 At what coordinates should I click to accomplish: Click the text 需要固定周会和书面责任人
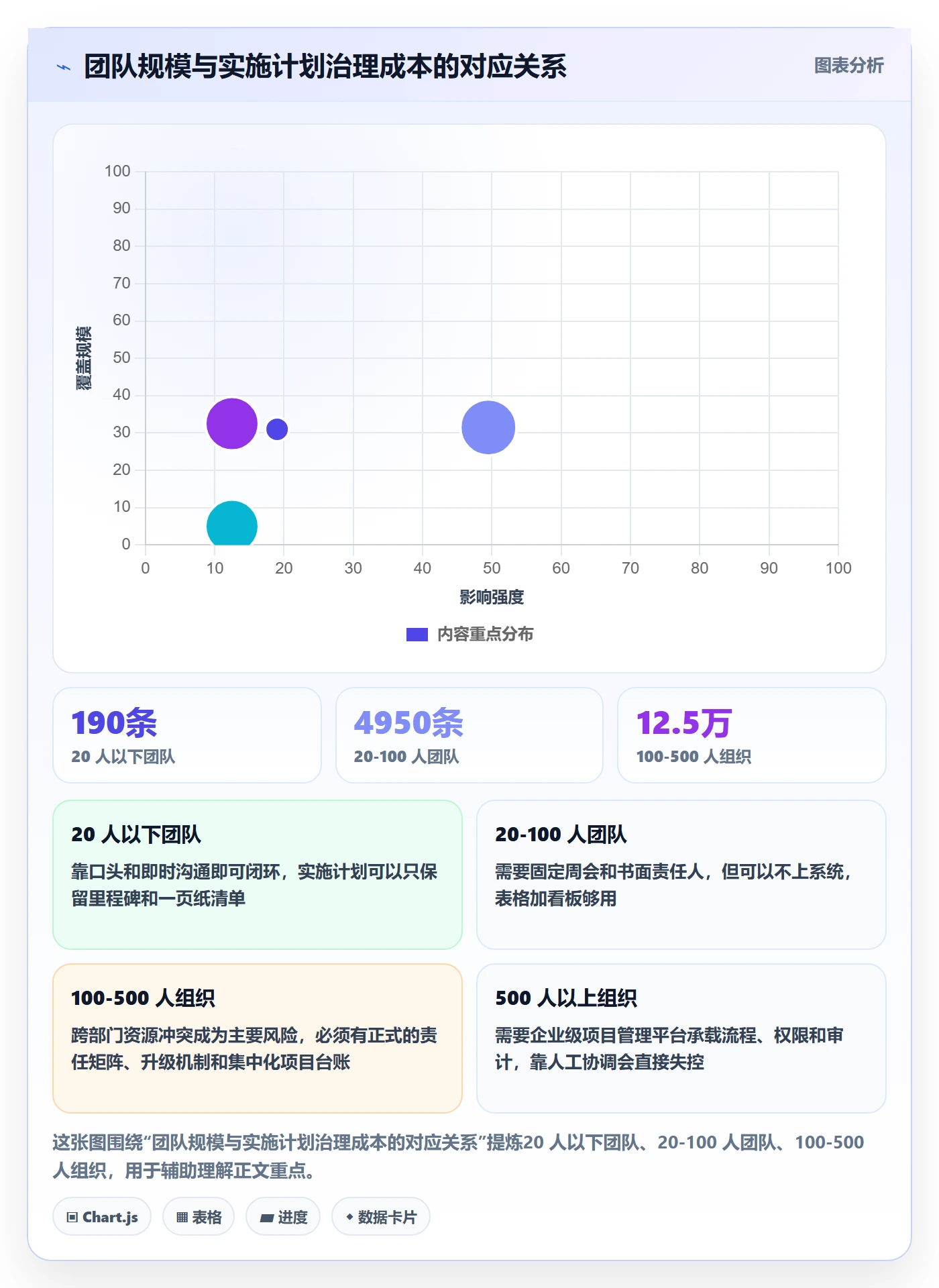pos(600,871)
